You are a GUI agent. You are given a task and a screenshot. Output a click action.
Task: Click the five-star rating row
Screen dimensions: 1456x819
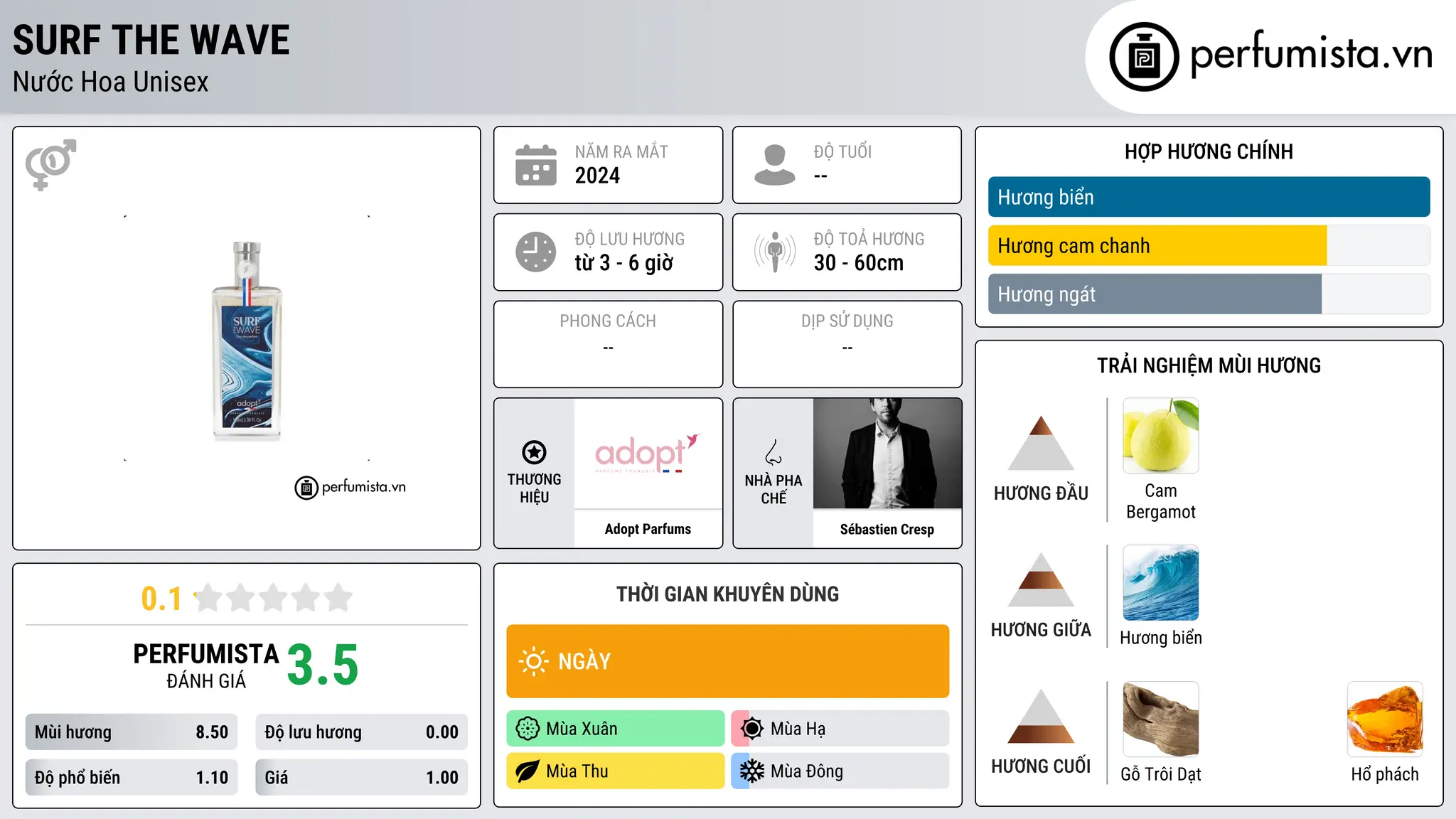click(x=273, y=598)
